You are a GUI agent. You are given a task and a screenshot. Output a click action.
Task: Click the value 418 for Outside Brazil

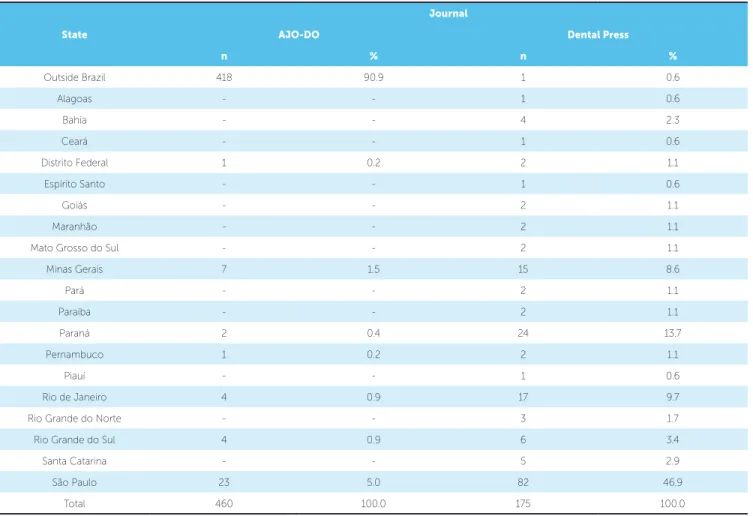pos(224,77)
